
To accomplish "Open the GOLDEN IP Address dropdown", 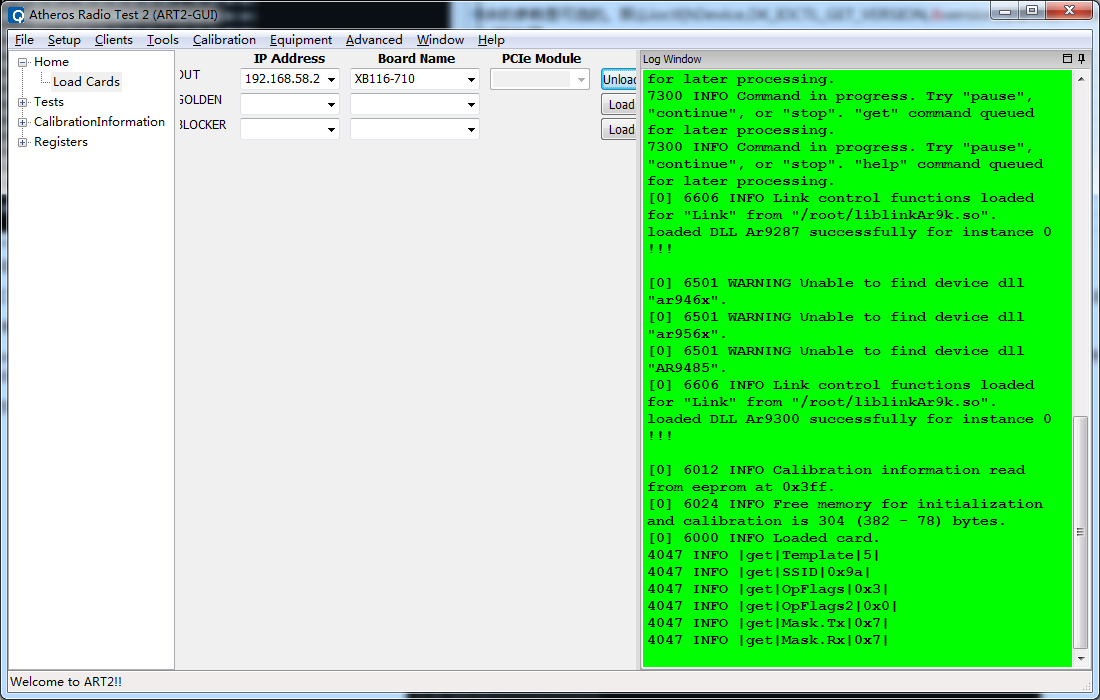I will coord(331,105).
